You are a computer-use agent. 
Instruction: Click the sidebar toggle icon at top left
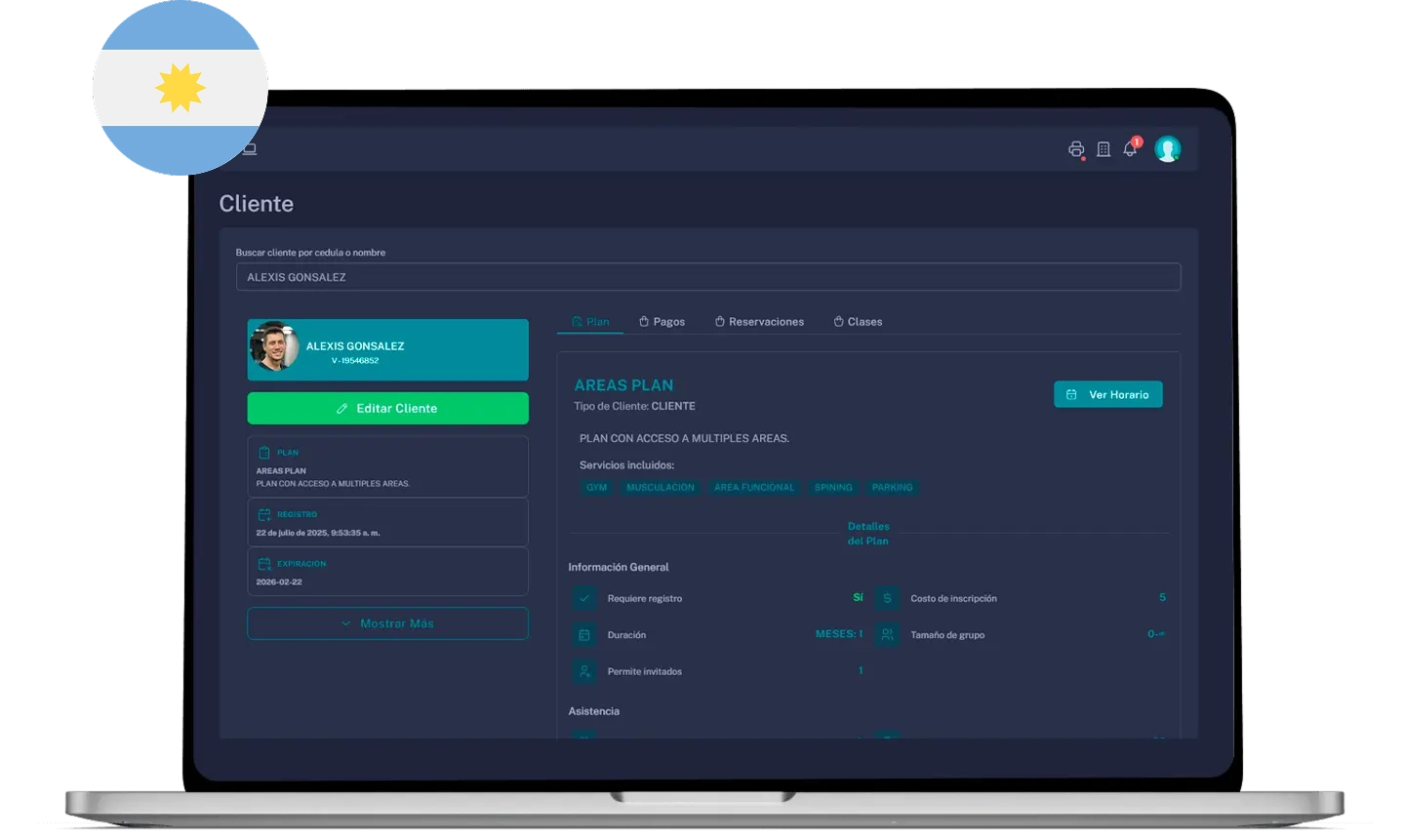tap(250, 149)
